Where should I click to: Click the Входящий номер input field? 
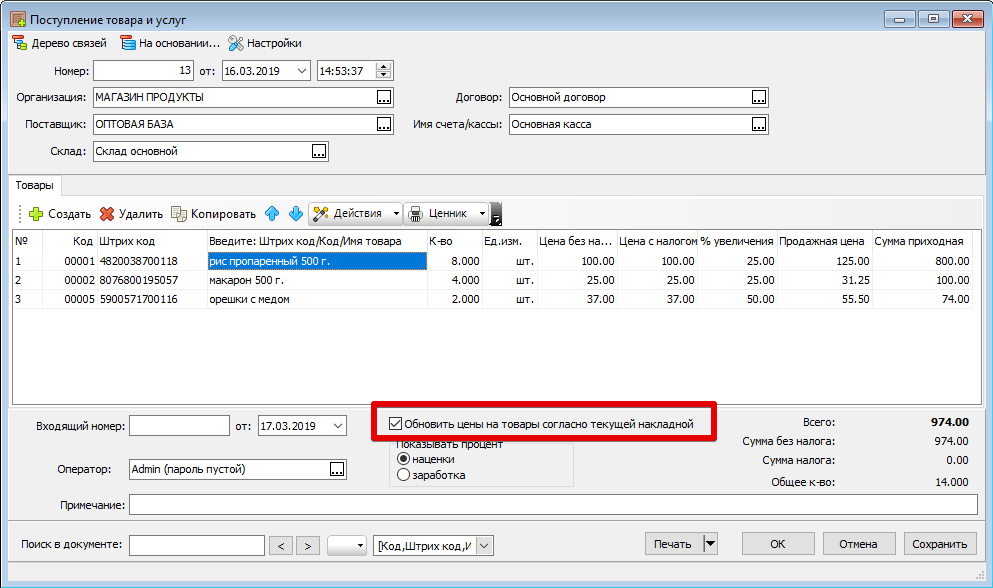tap(179, 426)
